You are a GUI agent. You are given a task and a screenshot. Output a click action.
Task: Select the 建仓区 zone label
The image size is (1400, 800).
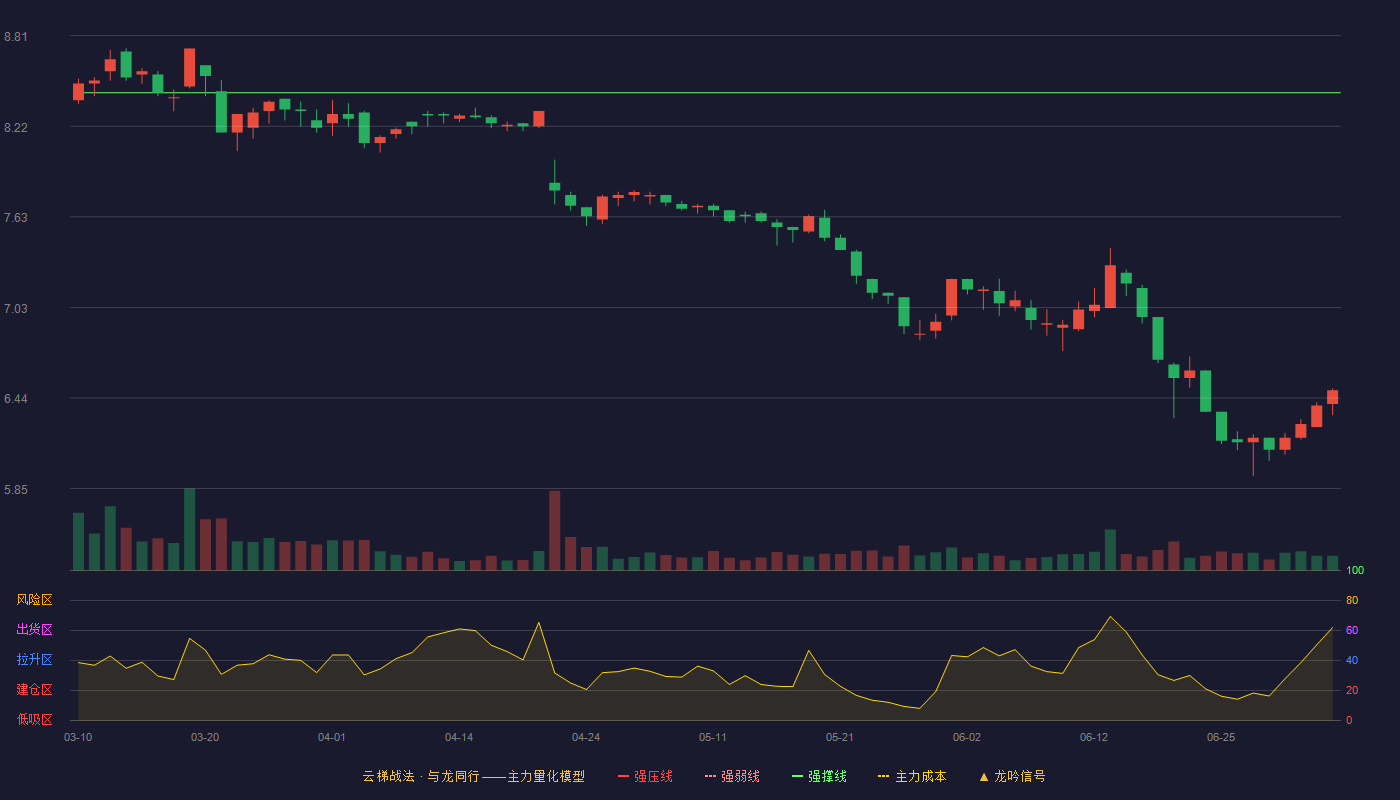[34, 690]
